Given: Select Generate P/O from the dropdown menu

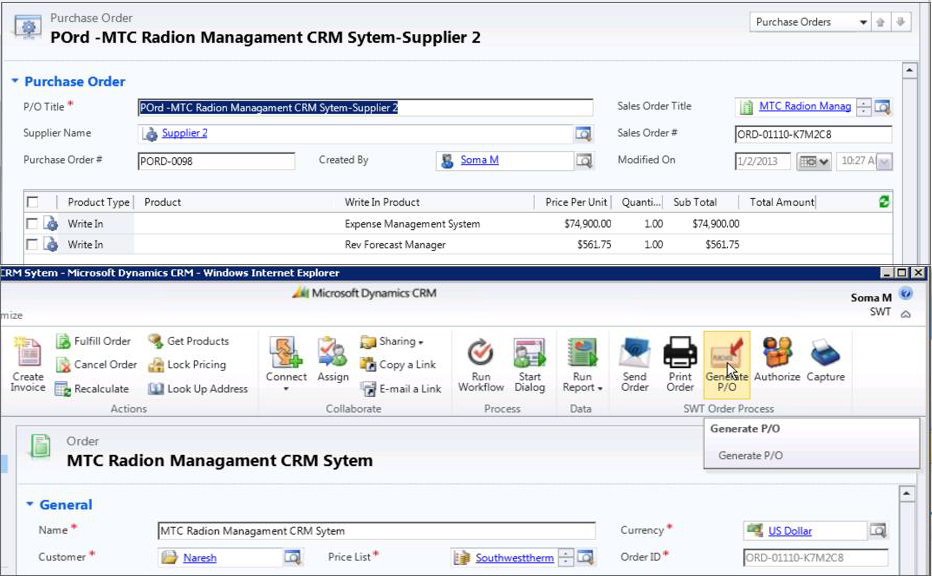Looking at the screenshot, I should coord(751,456).
